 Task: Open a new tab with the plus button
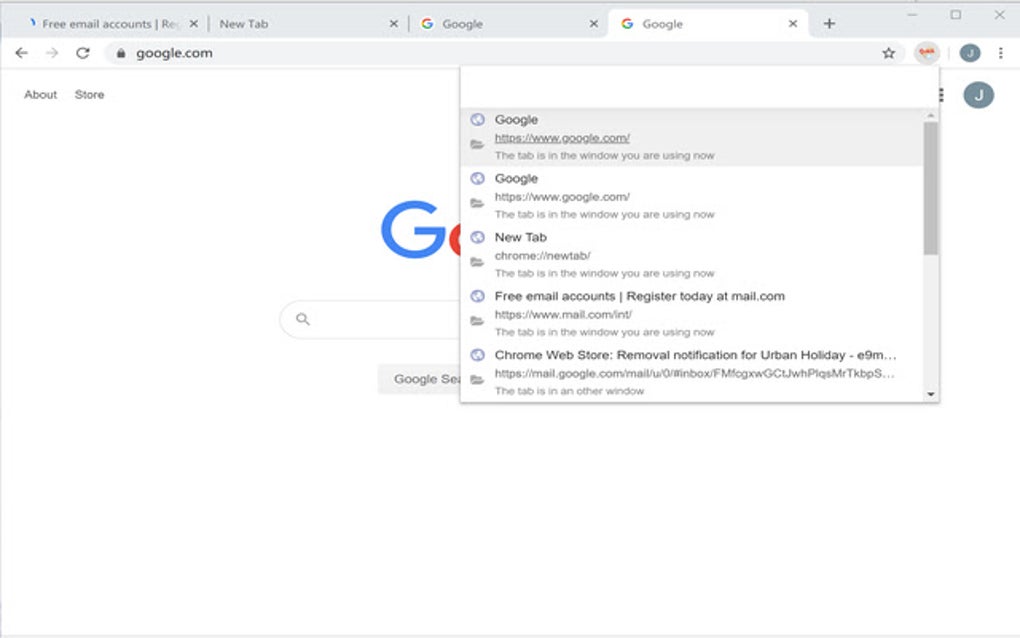coord(829,22)
